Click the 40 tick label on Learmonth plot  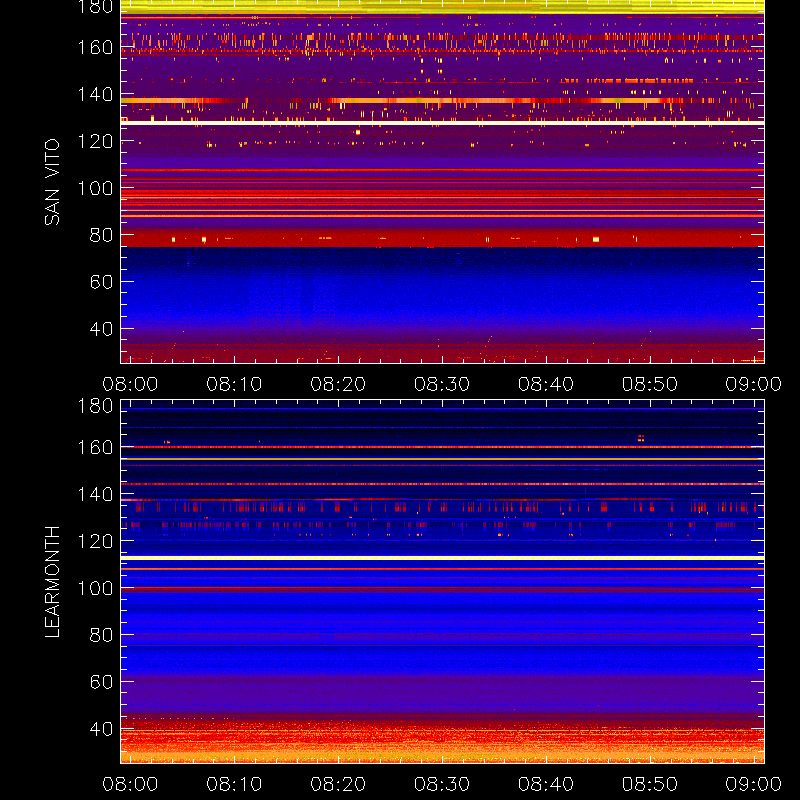tap(101, 729)
